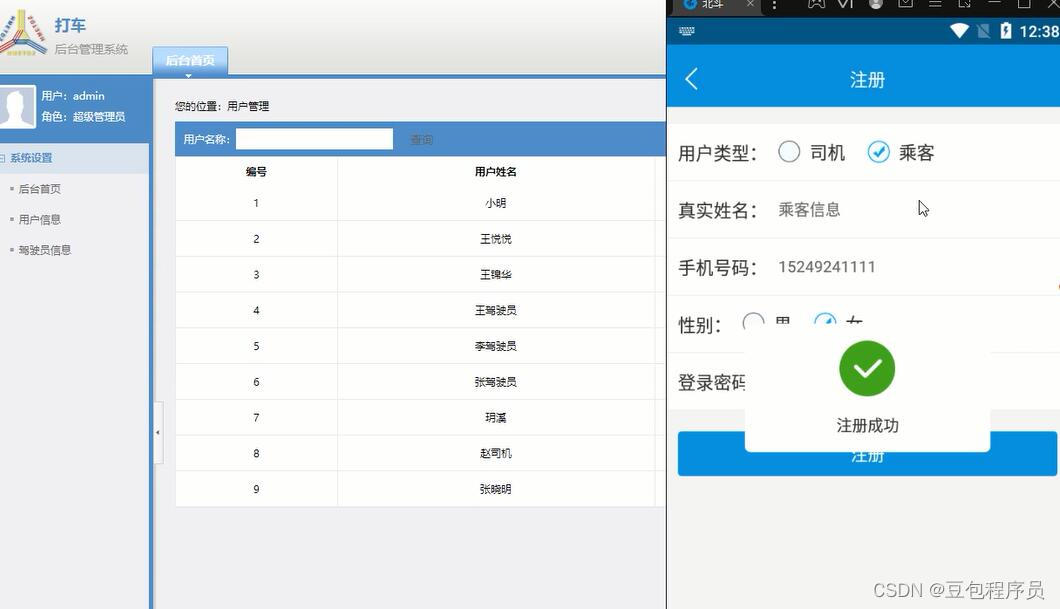Screen dimensions: 1060x609
Task: Click the 用户: admin label
Action: (x=73, y=96)
